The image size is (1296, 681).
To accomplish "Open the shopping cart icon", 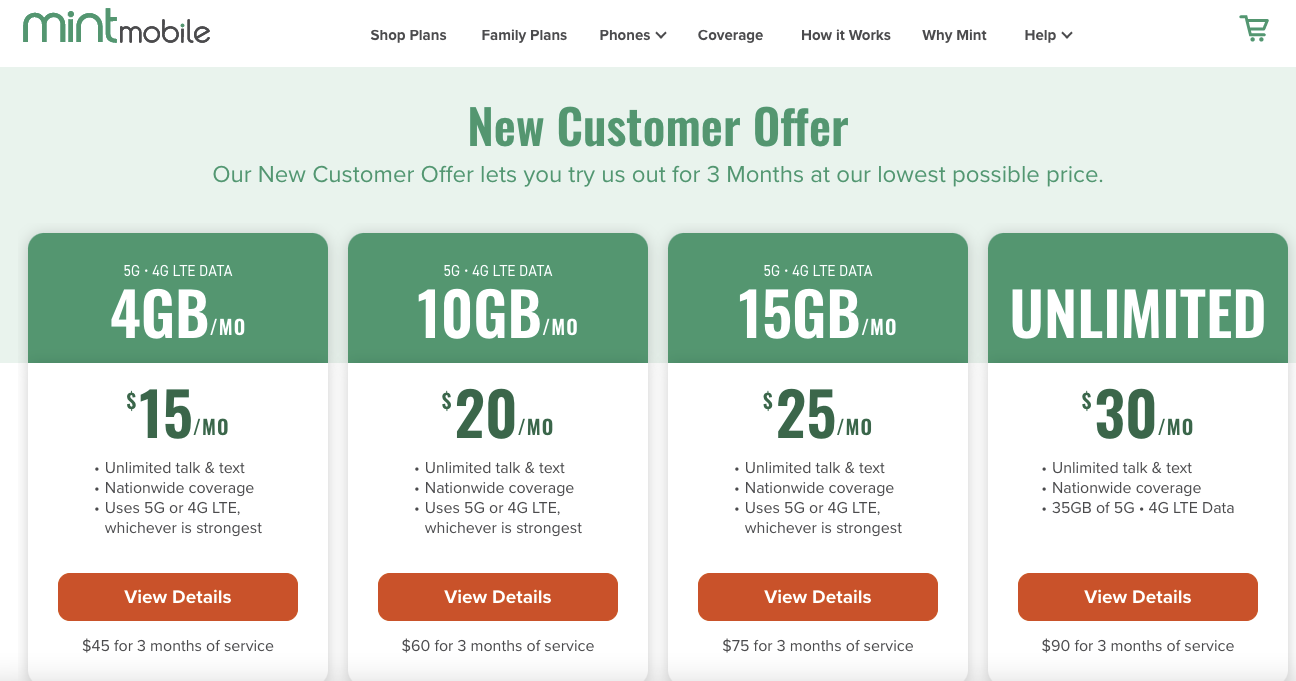I will 1253,28.
